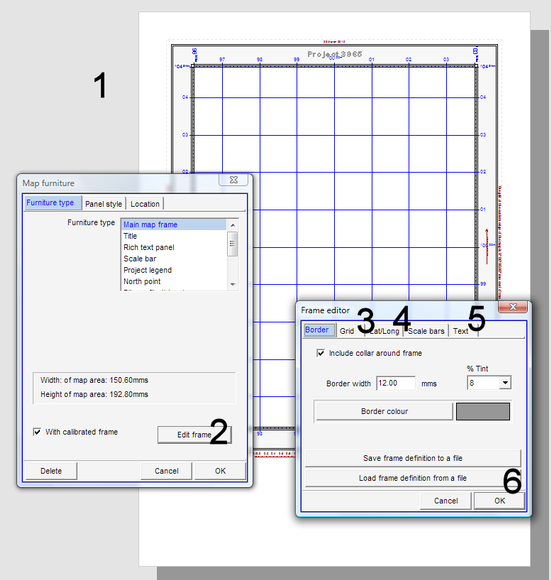
Task: Open the Scale bars tab
Action: coord(426,331)
